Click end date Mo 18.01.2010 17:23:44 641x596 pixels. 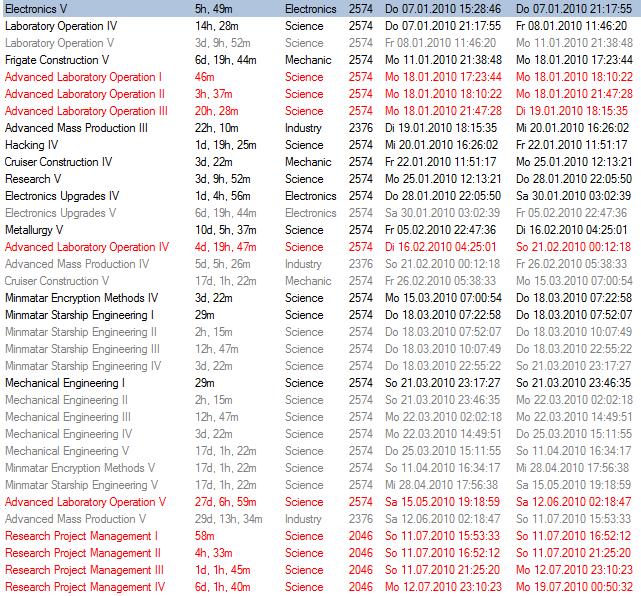pos(574,60)
